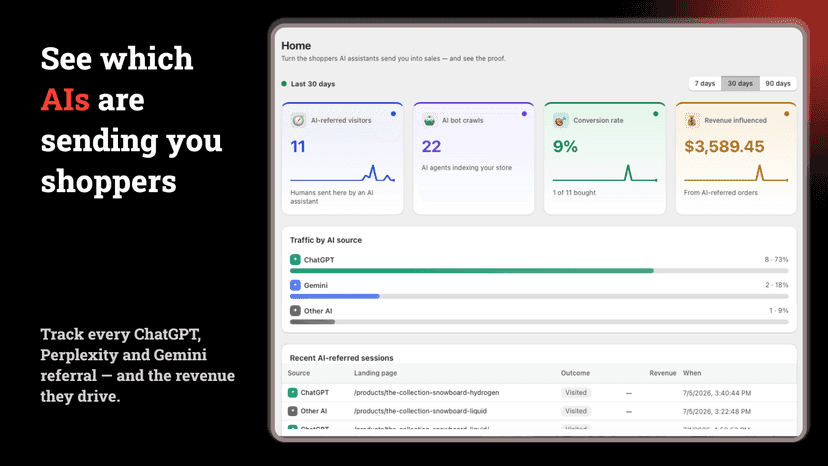Click the Revenue influenced money bag icon
Viewport: 828px width, 466px height.
click(691, 120)
